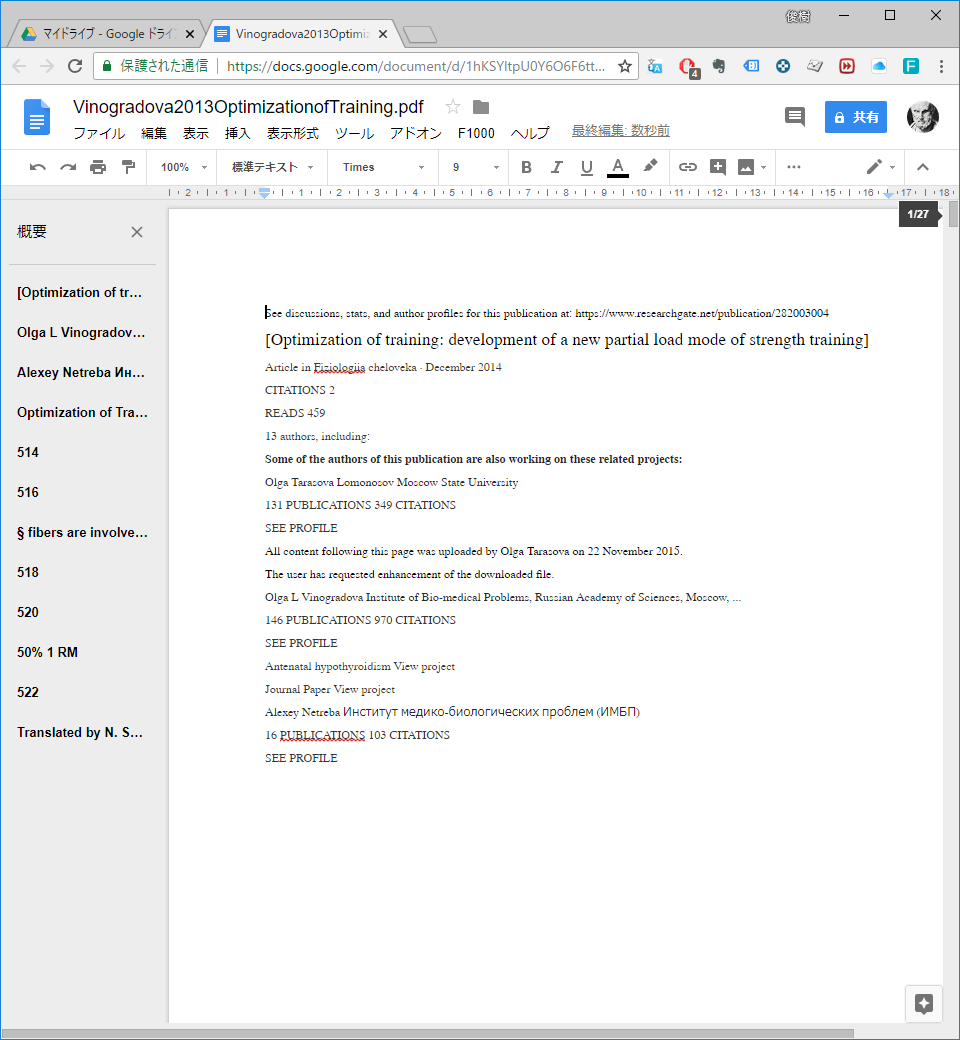Screen dimensions: 960x1040
Task: Open the アドオン menu
Action: coord(416,133)
